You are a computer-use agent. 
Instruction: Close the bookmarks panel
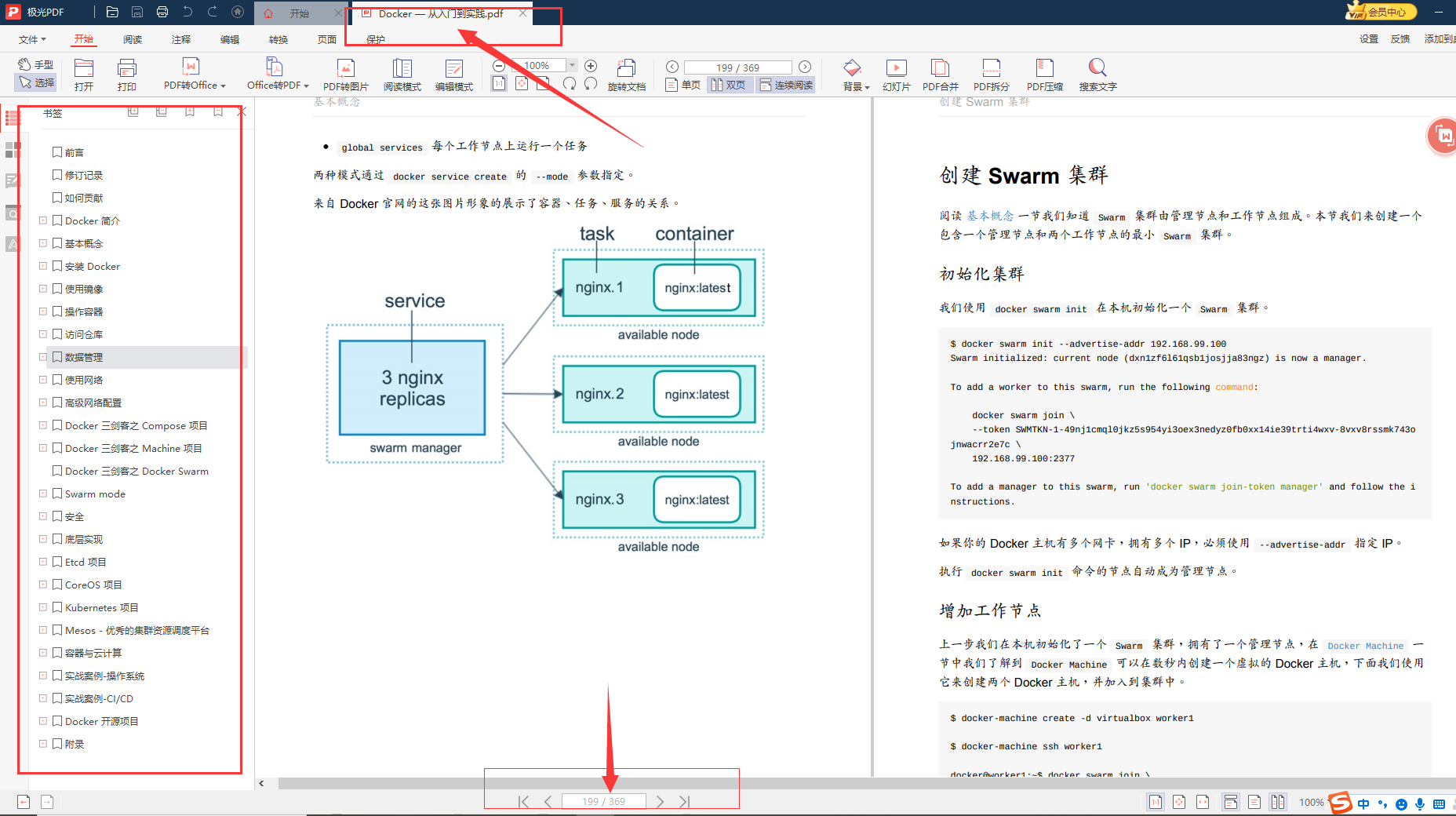point(242,112)
